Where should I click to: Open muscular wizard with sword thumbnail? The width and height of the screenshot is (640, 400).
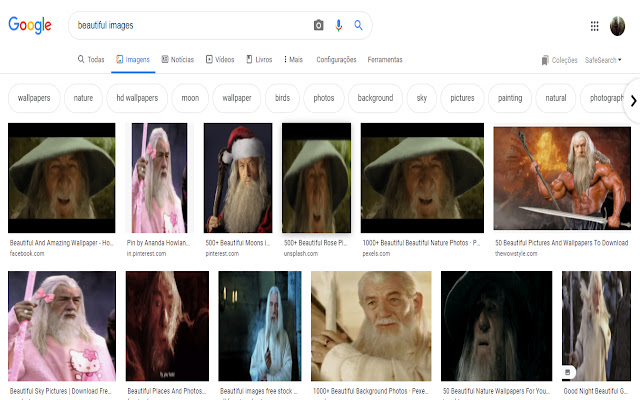[562, 178]
